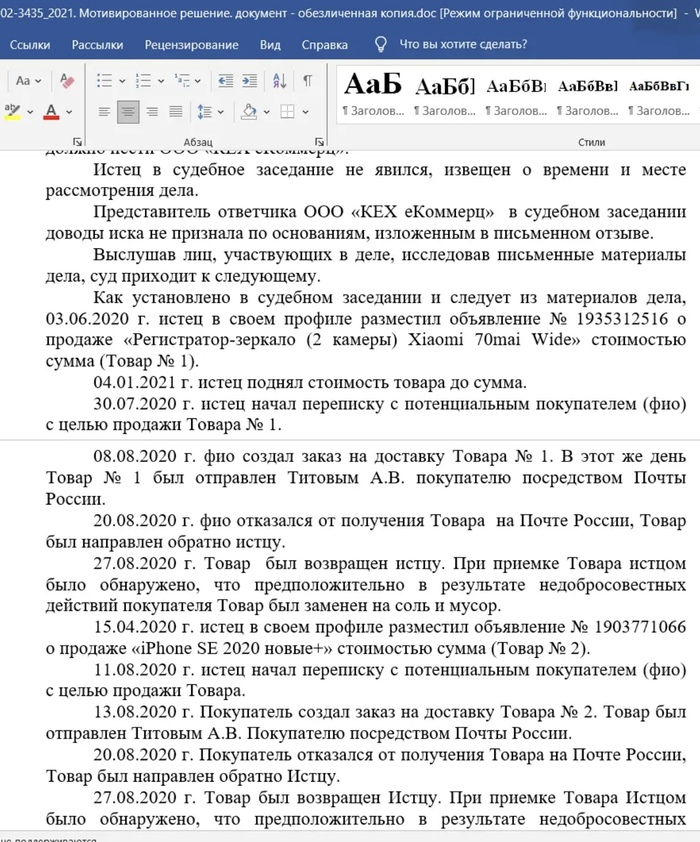Toggle left text alignment
The height and width of the screenshot is (842, 700).
[x=103, y=111]
